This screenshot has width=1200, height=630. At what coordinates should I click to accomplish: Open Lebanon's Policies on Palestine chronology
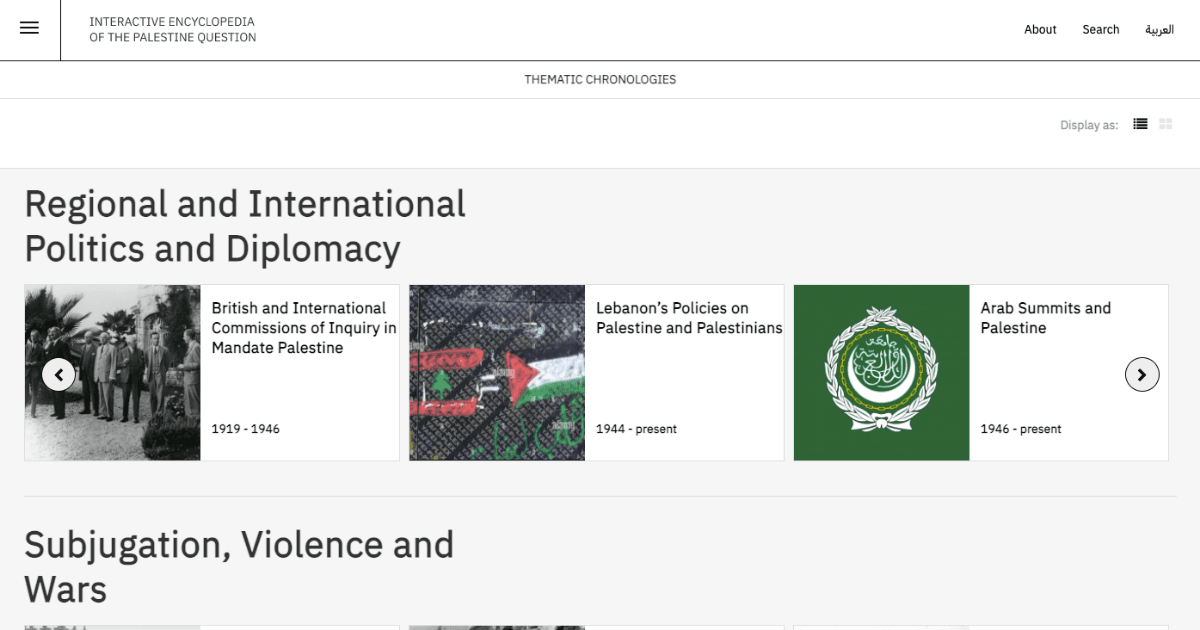click(x=689, y=318)
